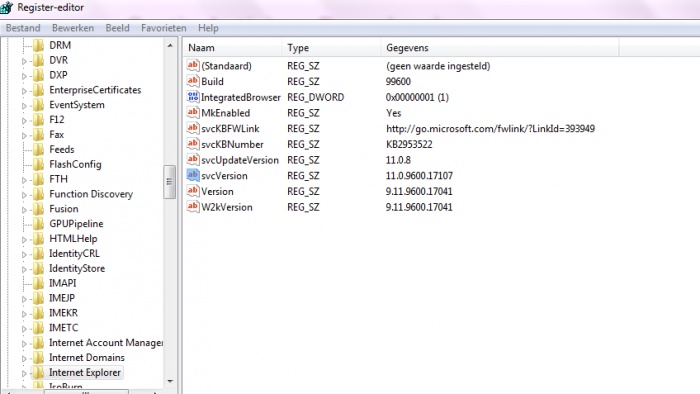The height and width of the screenshot is (394, 700).
Task: Click the IMAPI key folder icon
Action: pos(39,283)
